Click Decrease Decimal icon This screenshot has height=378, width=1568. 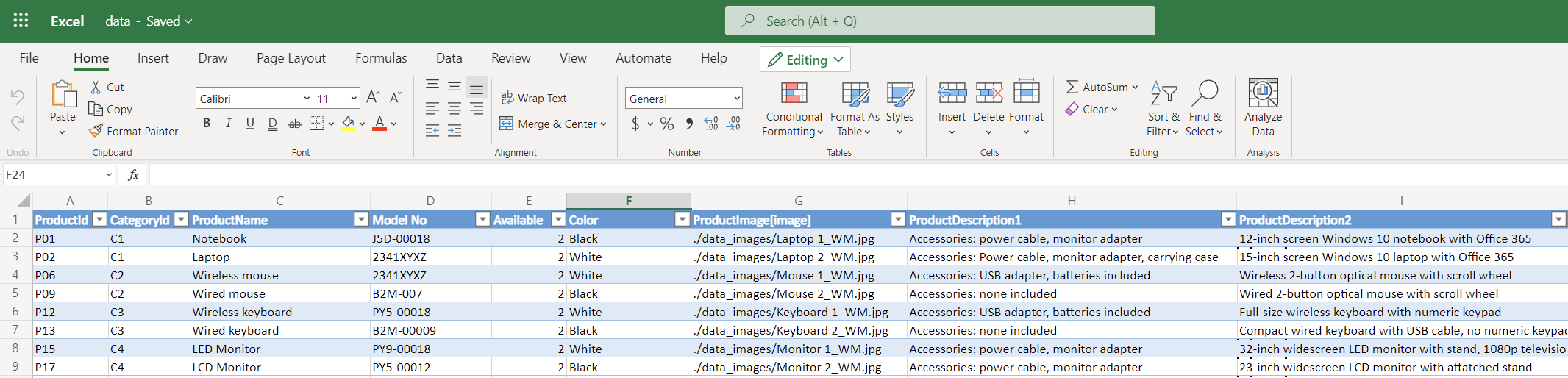(x=734, y=124)
